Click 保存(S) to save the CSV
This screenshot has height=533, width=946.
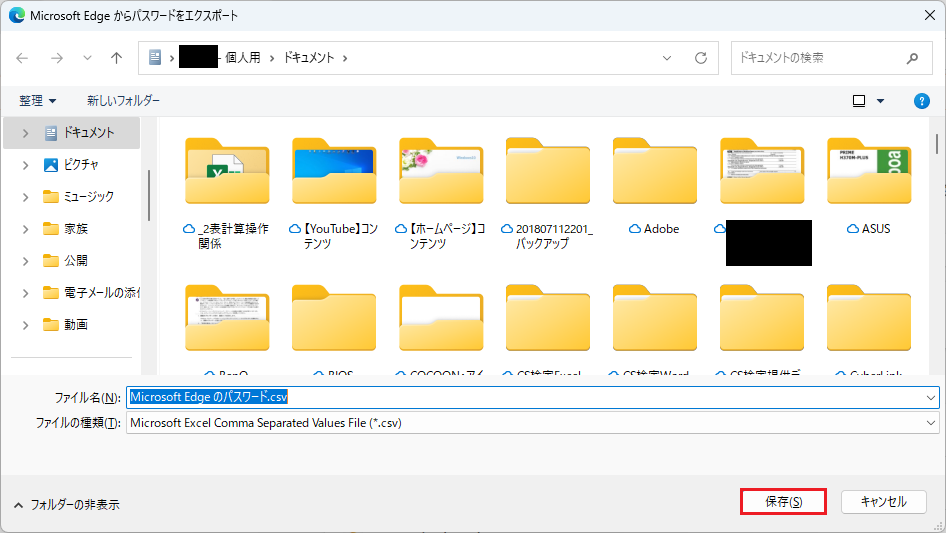click(x=783, y=502)
